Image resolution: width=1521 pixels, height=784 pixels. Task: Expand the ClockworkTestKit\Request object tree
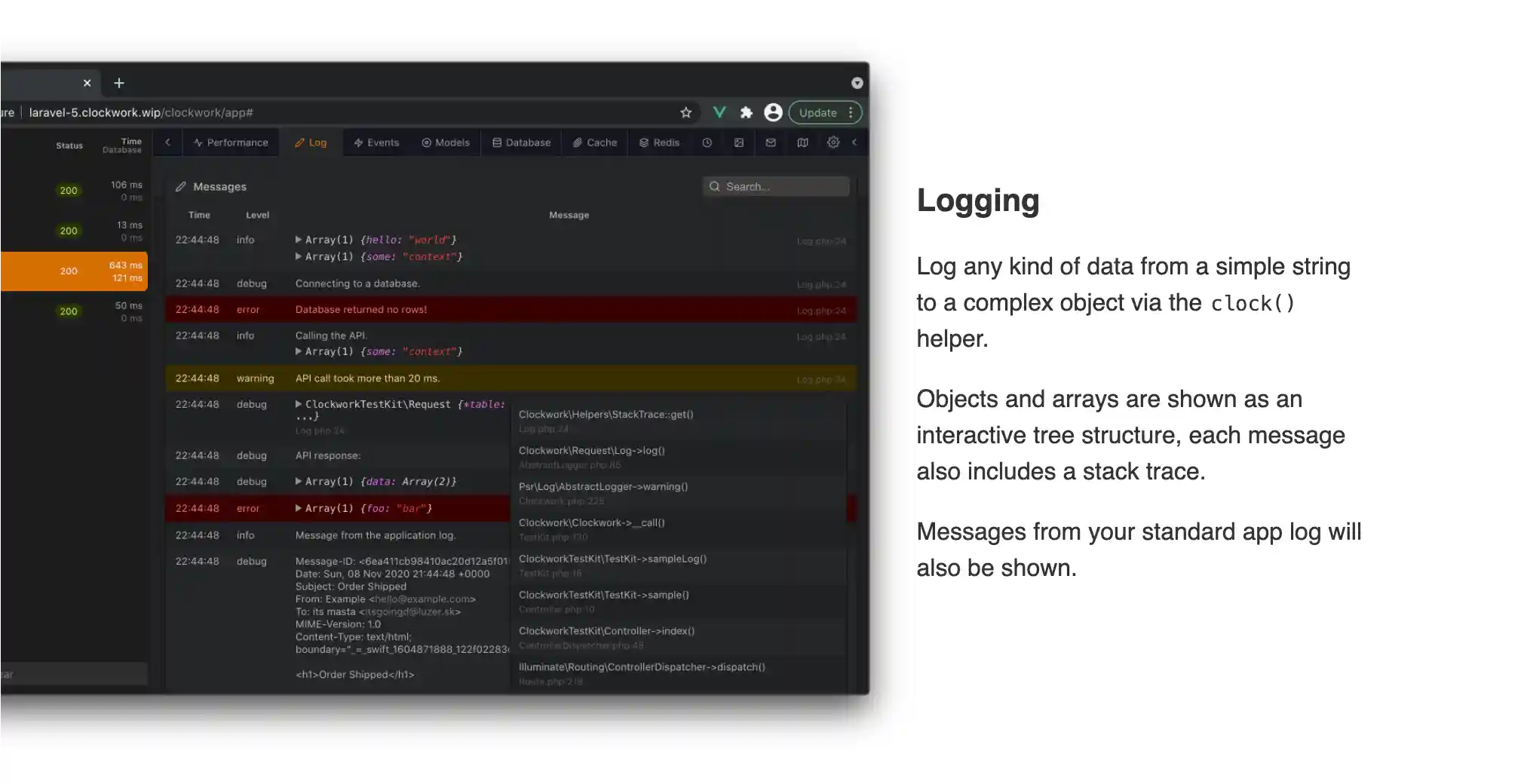[x=299, y=404]
